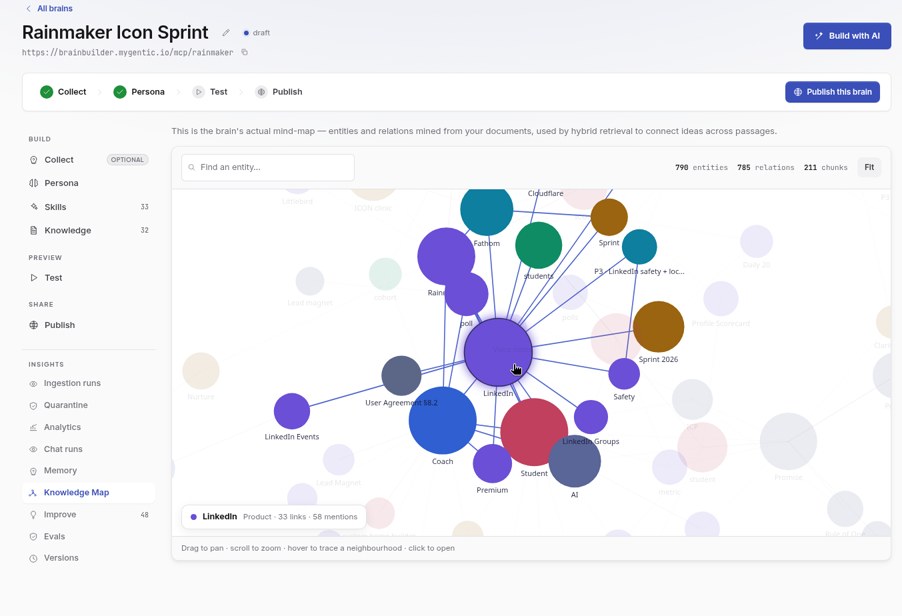Open Skills in the sidebar
The height and width of the screenshot is (616, 902).
pos(89,207)
